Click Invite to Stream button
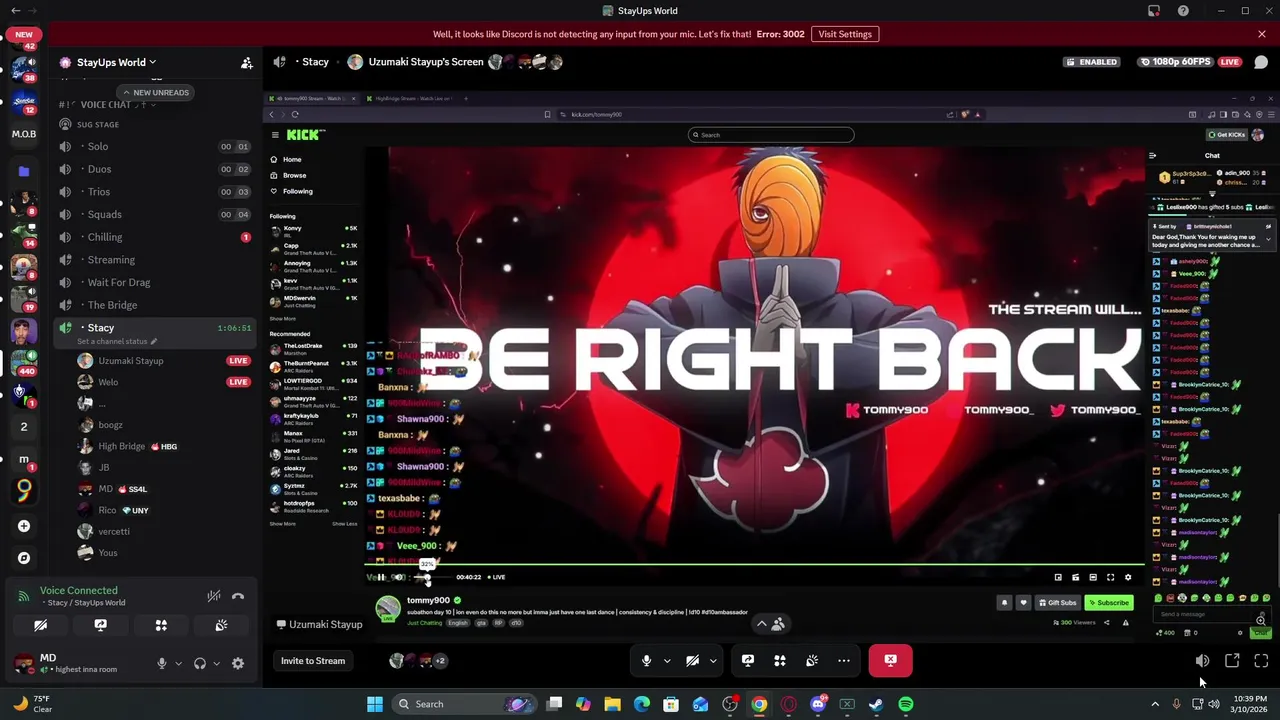The height and width of the screenshot is (720, 1280). 313,660
